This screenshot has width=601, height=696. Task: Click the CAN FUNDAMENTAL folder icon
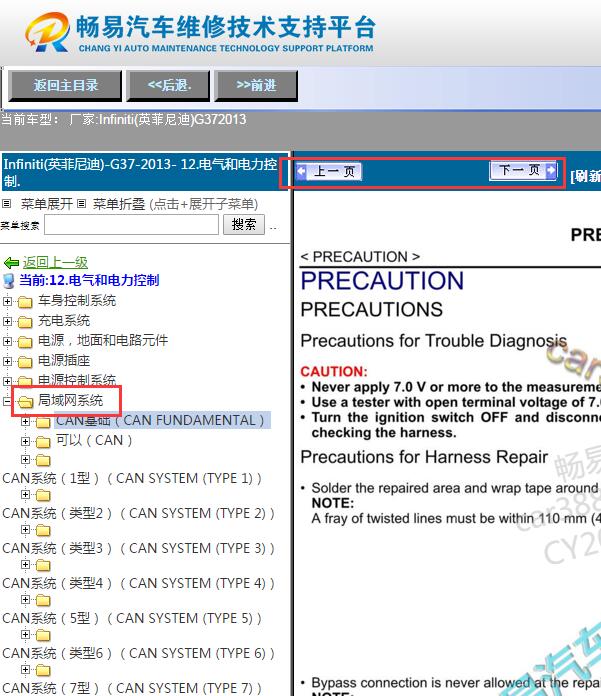[43, 422]
